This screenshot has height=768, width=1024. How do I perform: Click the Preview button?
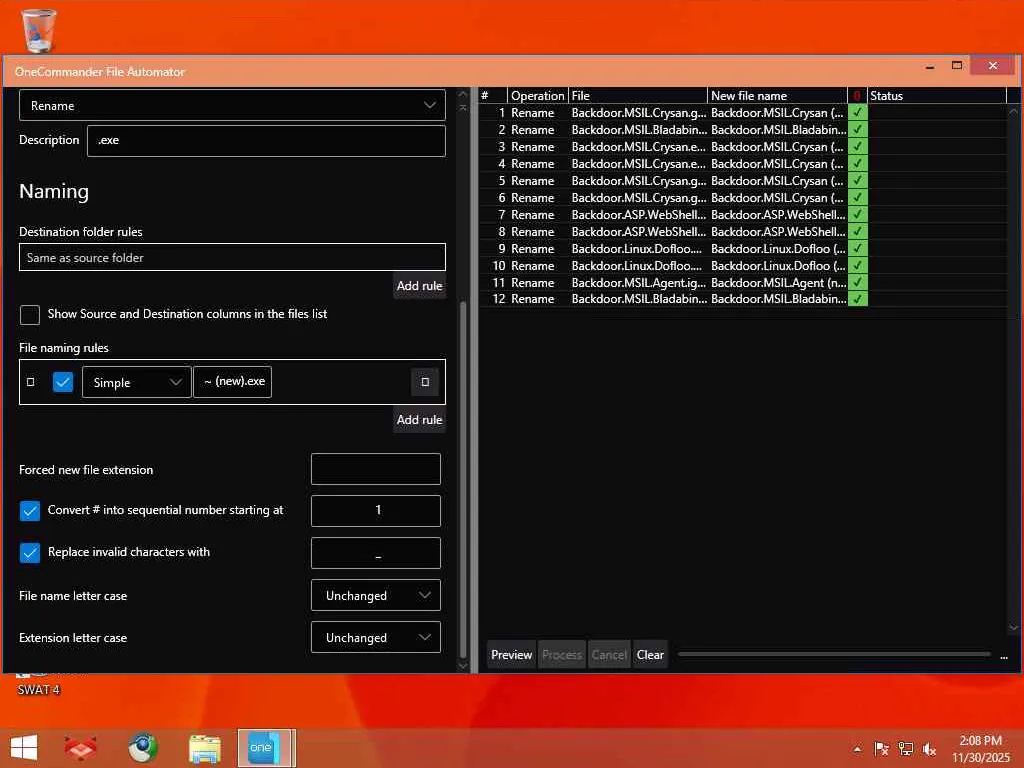point(511,654)
